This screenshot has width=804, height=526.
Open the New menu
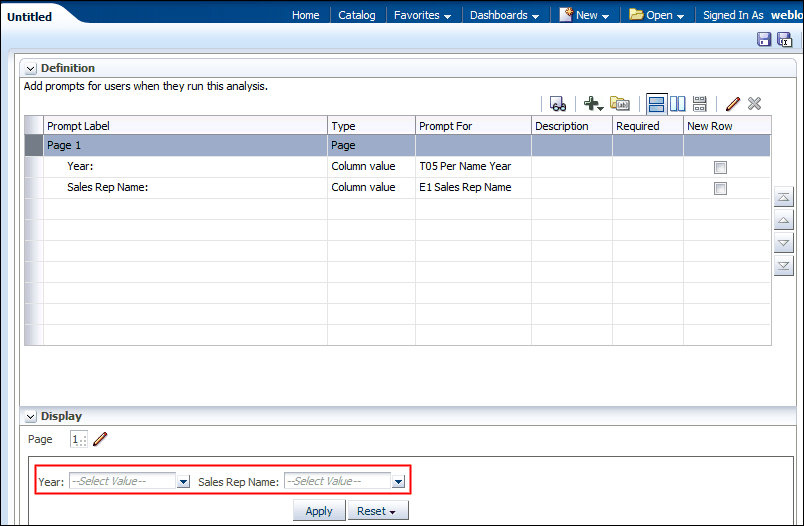click(585, 15)
